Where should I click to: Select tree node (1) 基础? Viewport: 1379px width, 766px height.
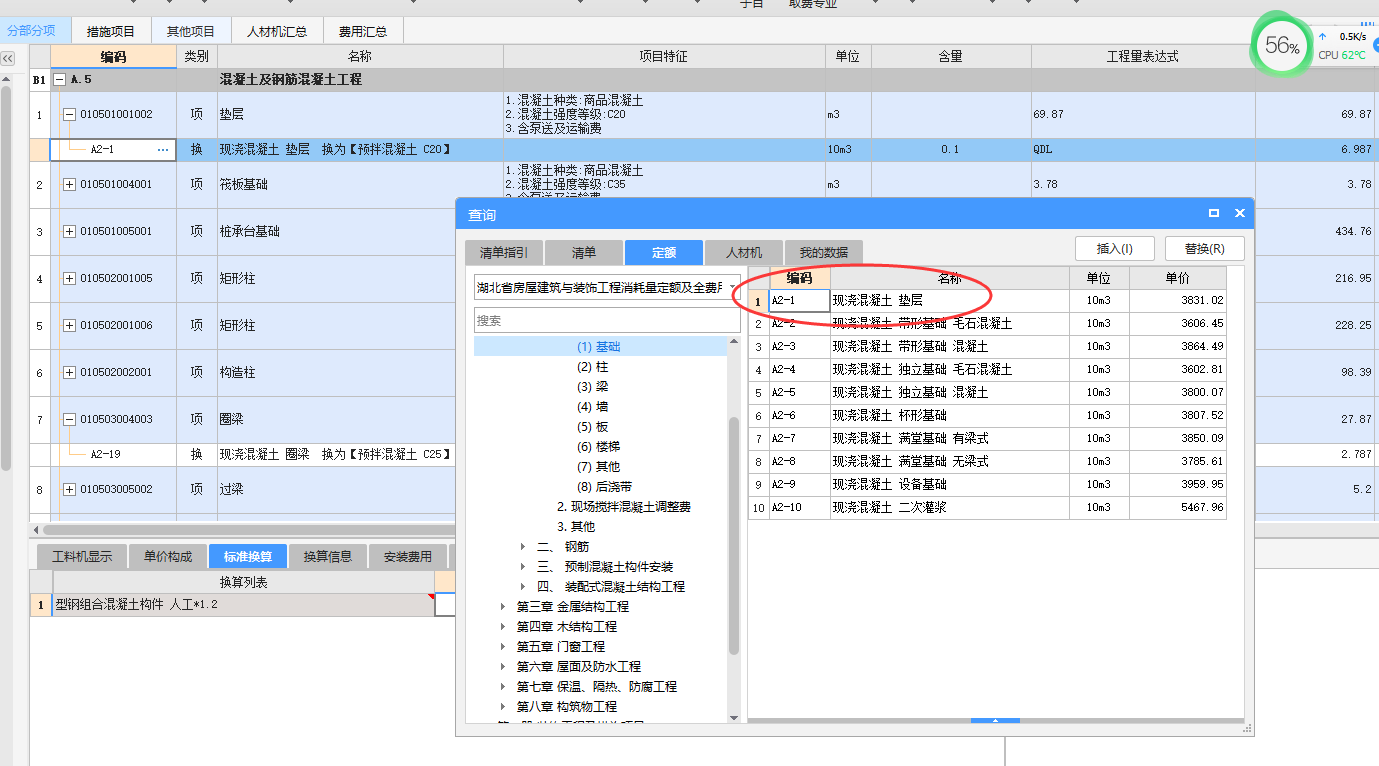pyautogui.click(x=599, y=347)
